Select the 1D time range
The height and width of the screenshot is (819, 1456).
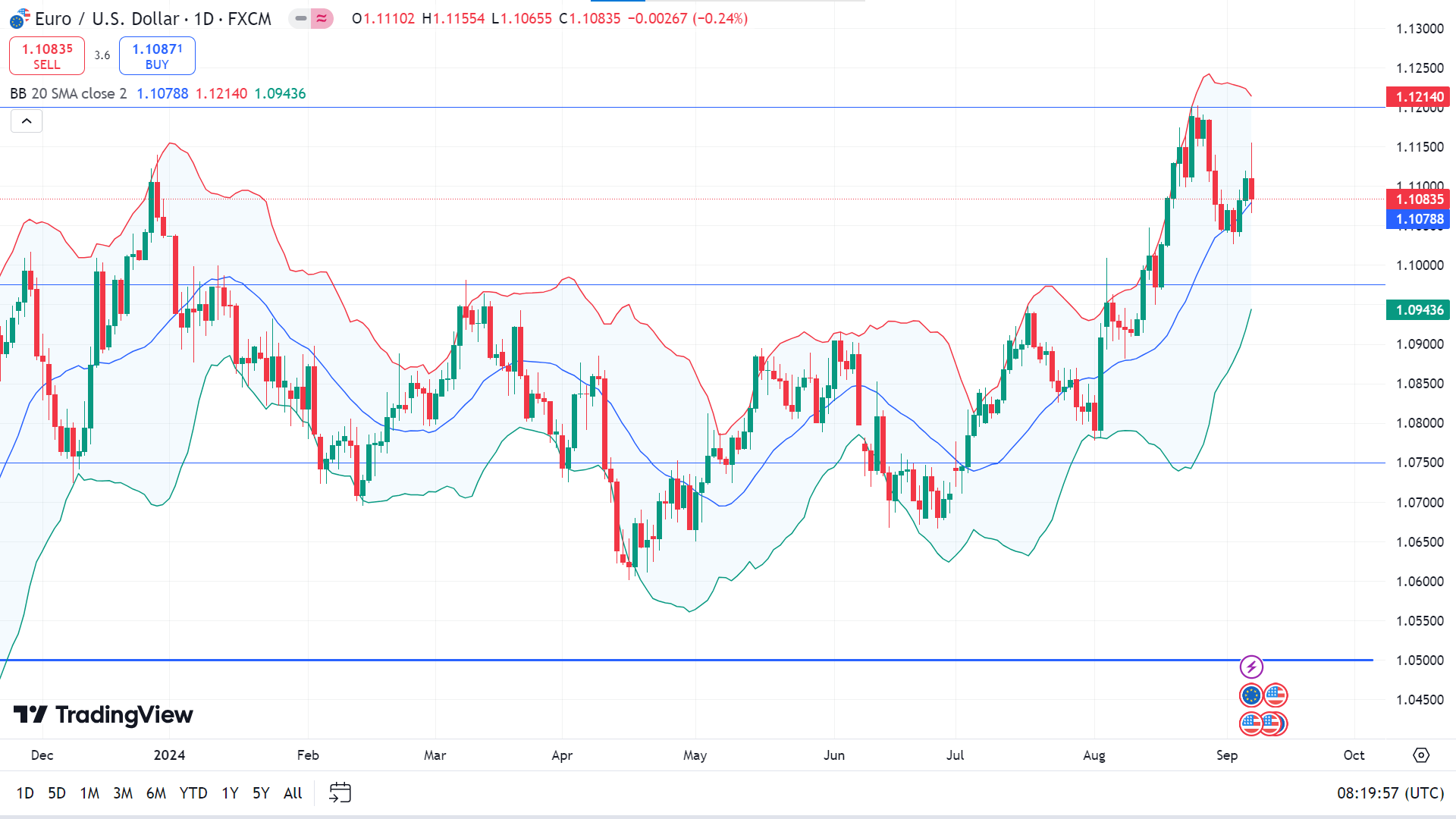click(x=25, y=793)
